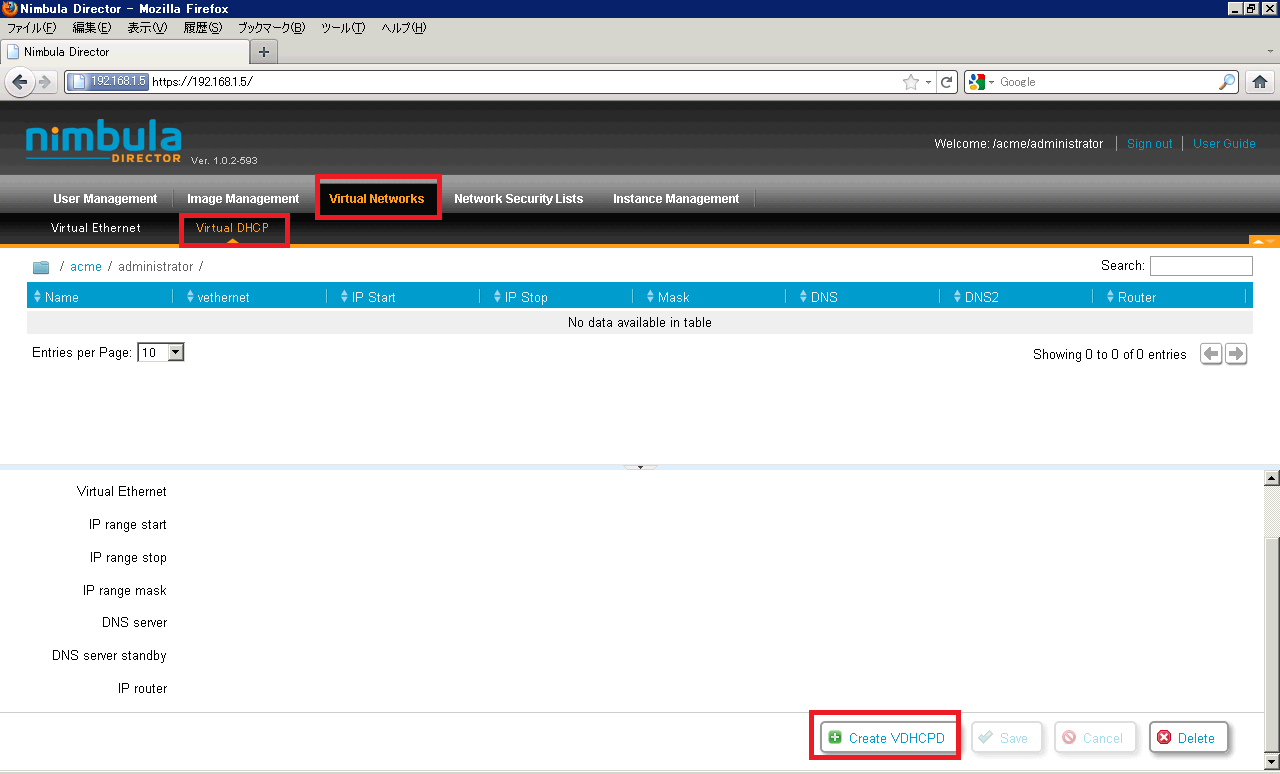Select the Virtual Networks tab
Screen dimensions: 1280x774
coord(377,199)
